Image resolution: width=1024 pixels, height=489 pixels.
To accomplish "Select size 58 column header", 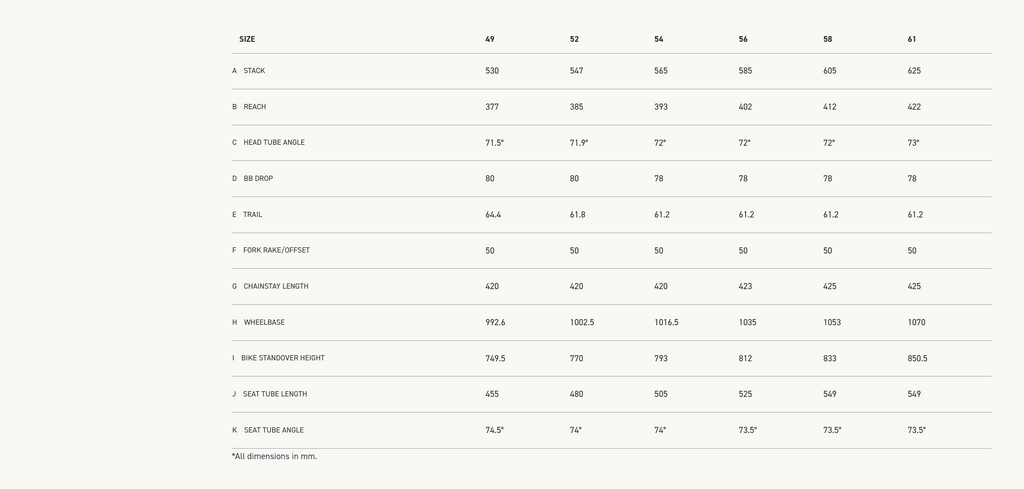I will pos(827,39).
